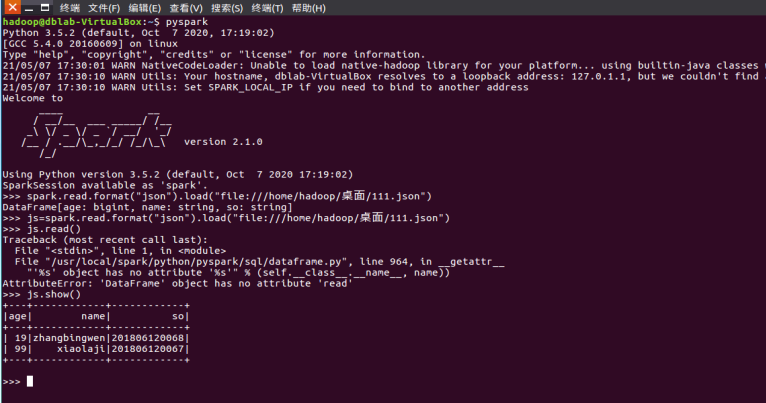Click the name column header in table output
The width and height of the screenshot is (766, 403).
pos(93,316)
